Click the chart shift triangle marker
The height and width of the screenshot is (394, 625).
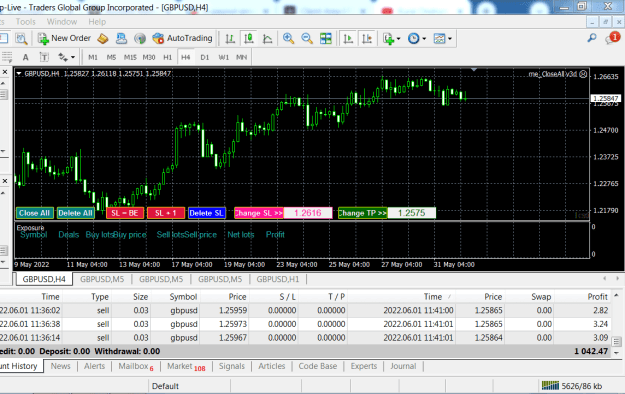point(474,70)
